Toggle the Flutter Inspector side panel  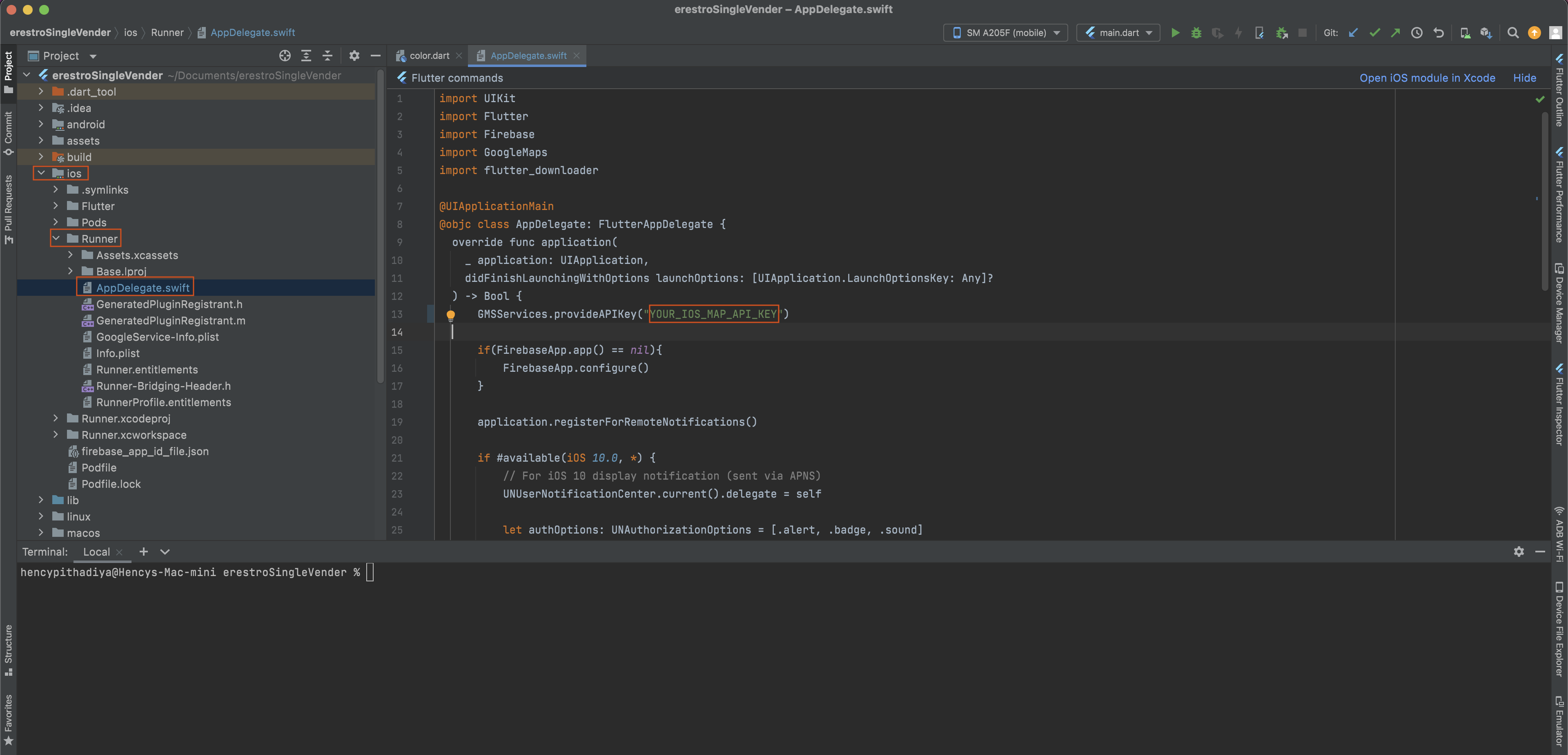pos(1559,405)
